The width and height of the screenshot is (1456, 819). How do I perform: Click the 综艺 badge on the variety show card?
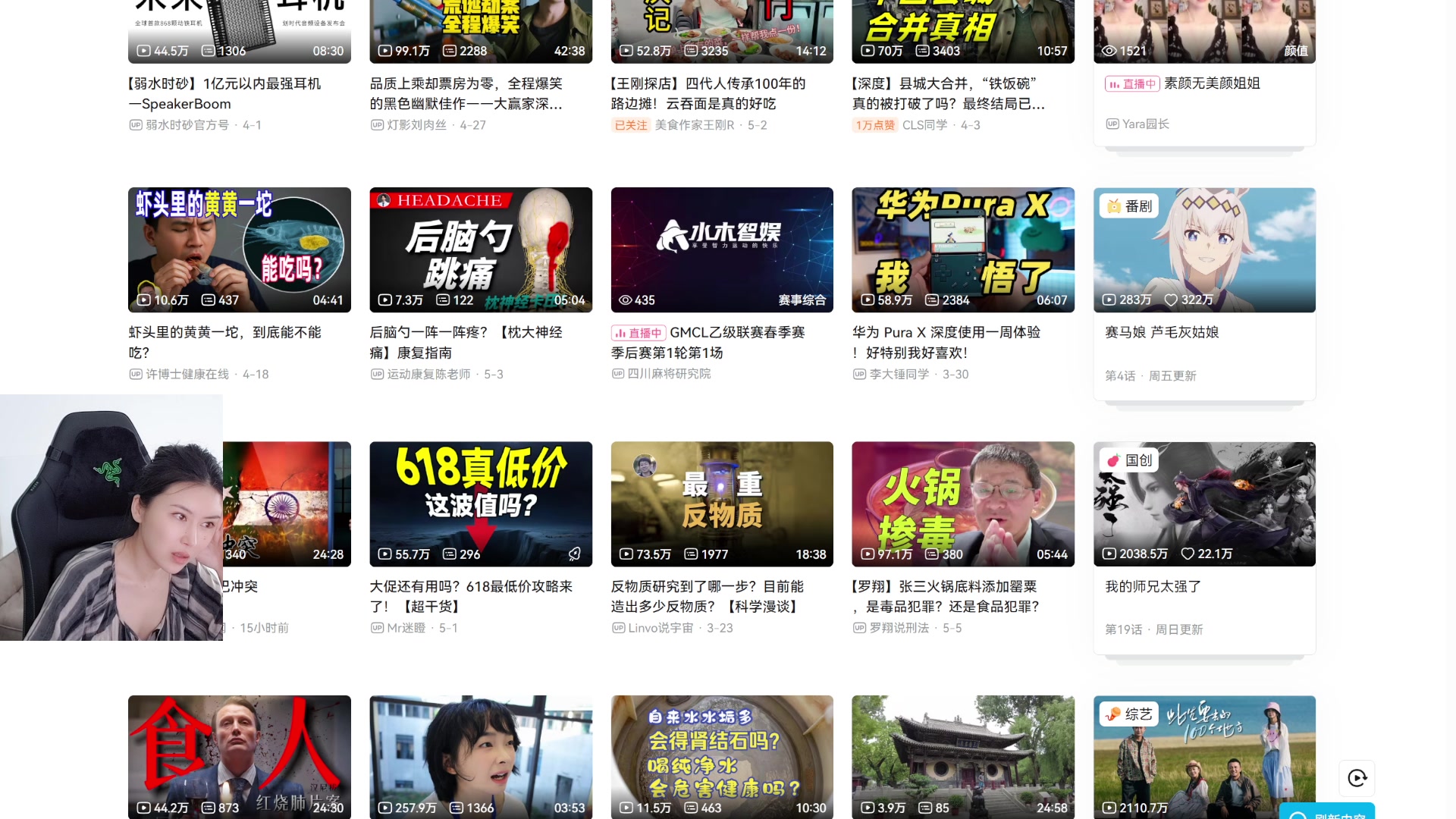pyautogui.click(x=1129, y=714)
